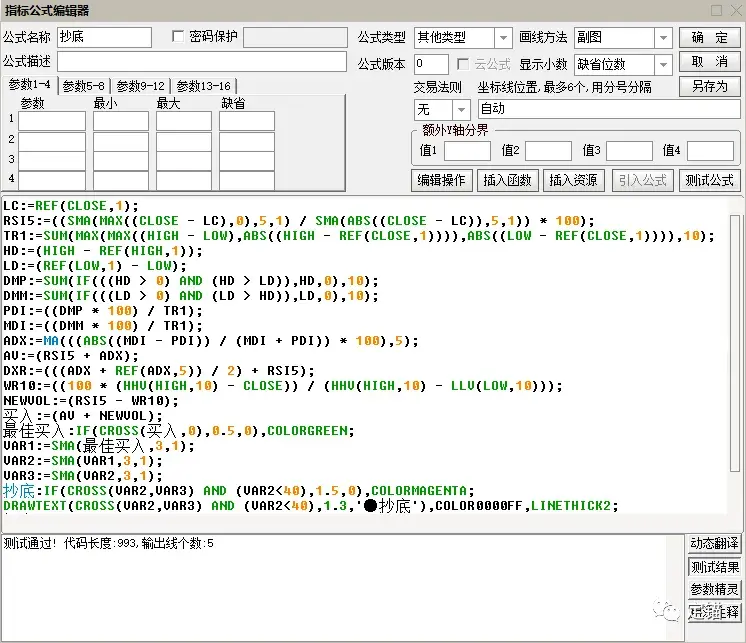Click row 1 parameter name field
Screen dimensions: 746x643
52,121
